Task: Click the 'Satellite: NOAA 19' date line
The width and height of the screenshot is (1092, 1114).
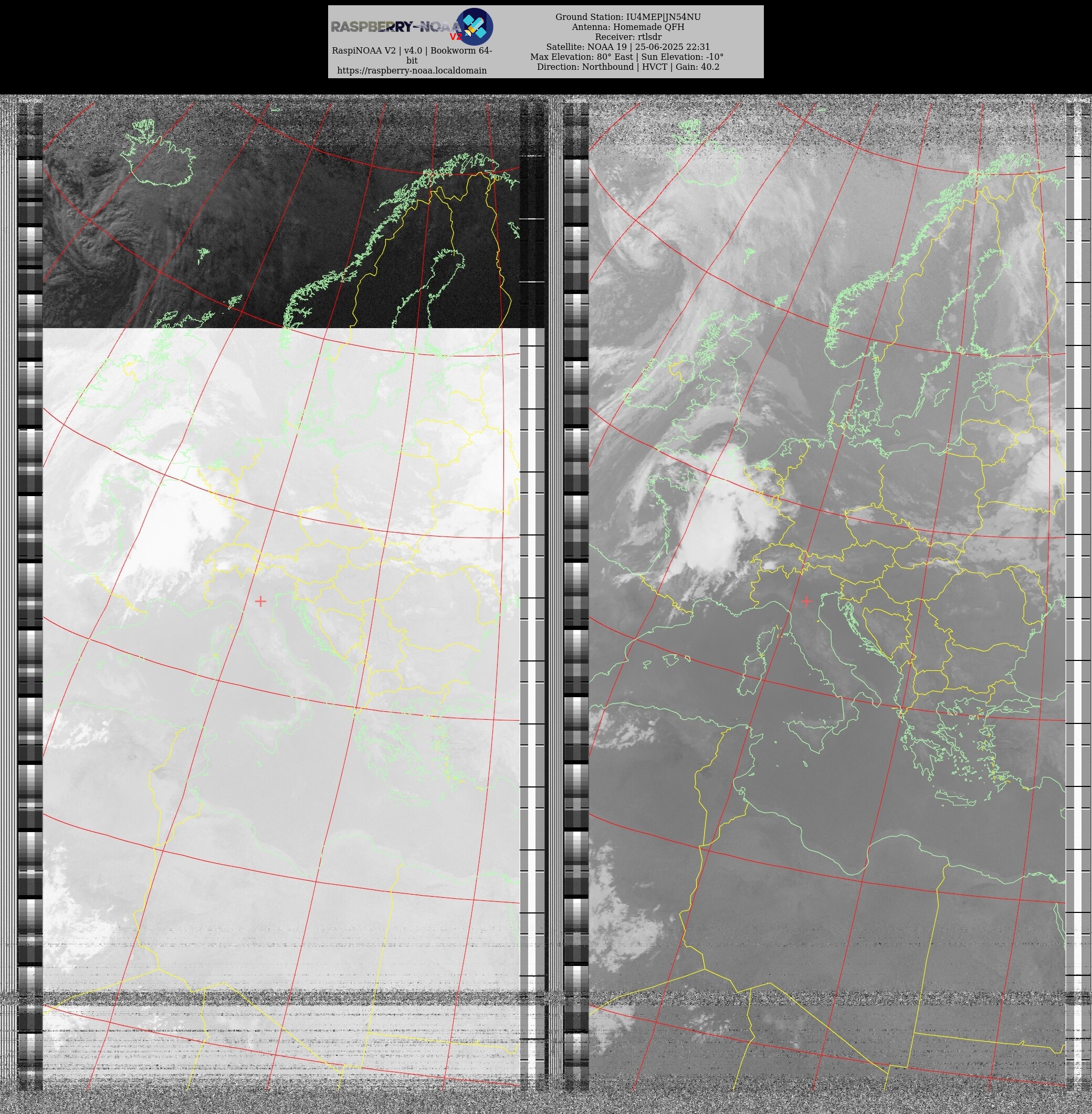Action: click(627, 47)
